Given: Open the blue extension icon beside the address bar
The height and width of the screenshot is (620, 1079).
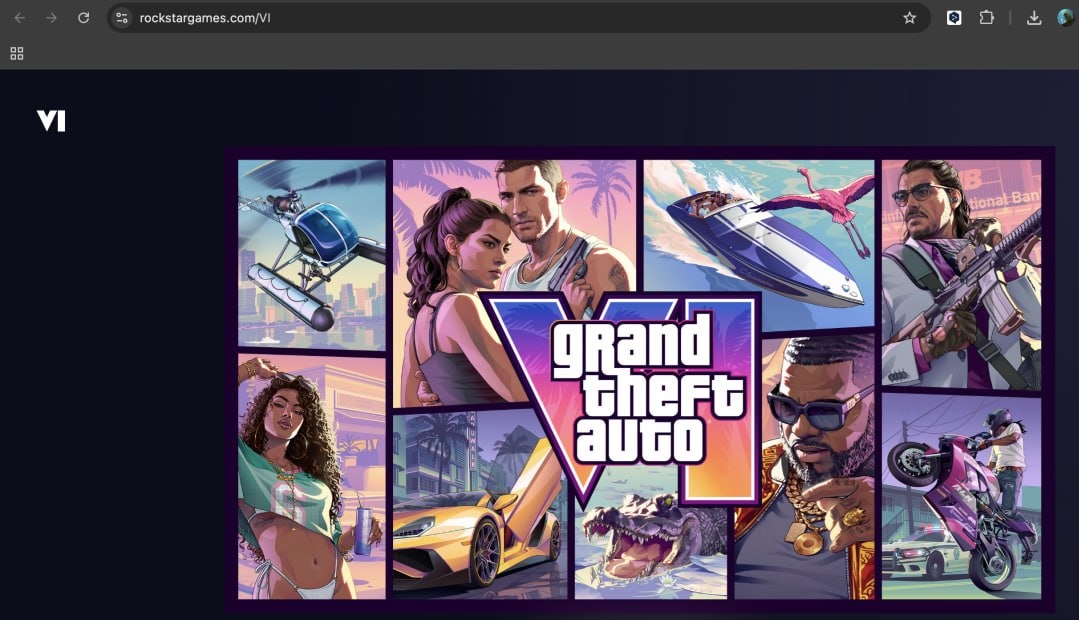Looking at the screenshot, I should pyautogui.click(x=954, y=18).
